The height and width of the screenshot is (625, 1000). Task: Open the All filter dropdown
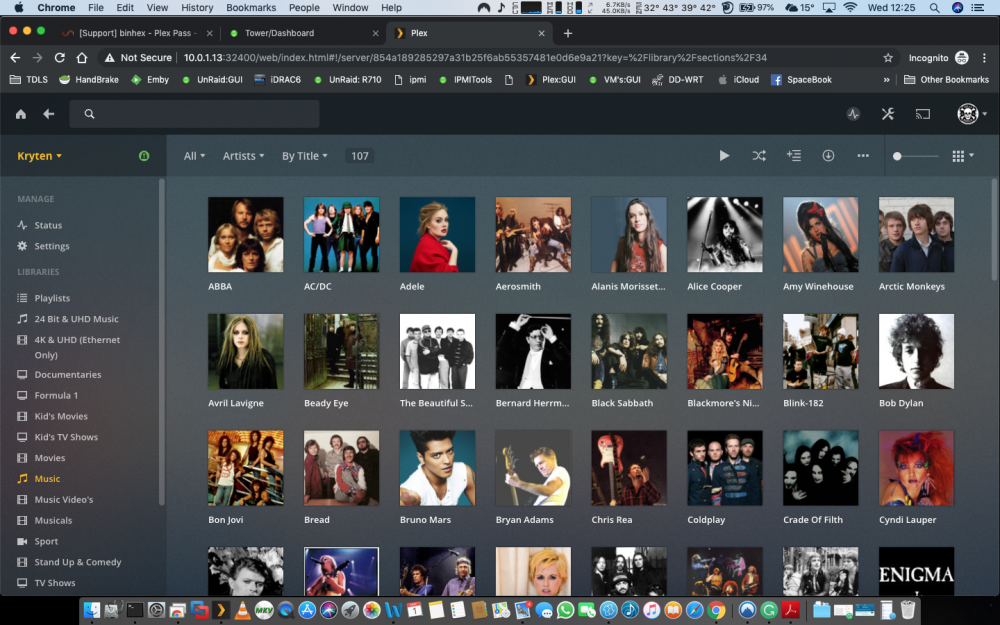(x=194, y=156)
